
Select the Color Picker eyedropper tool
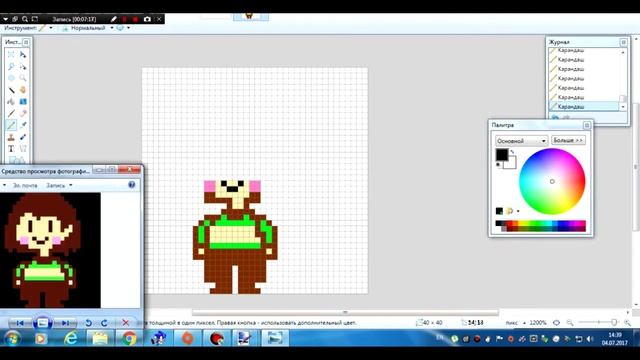click(23, 125)
